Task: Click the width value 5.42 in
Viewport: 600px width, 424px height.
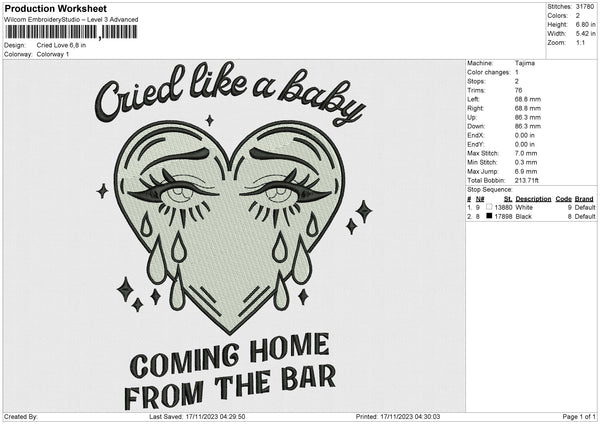Action: [585, 34]
